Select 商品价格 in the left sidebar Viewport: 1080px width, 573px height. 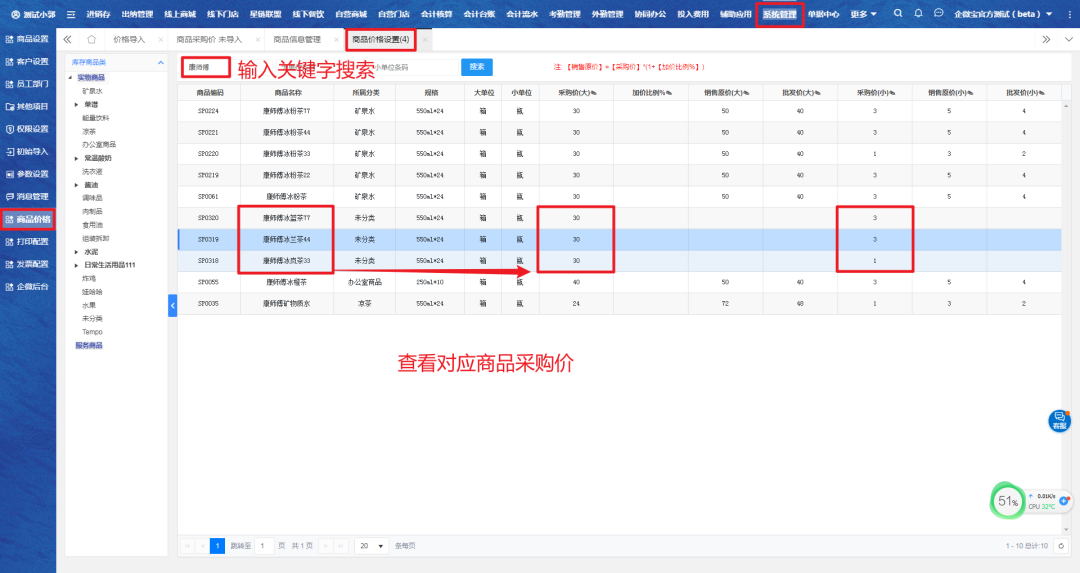coord(27,219)
